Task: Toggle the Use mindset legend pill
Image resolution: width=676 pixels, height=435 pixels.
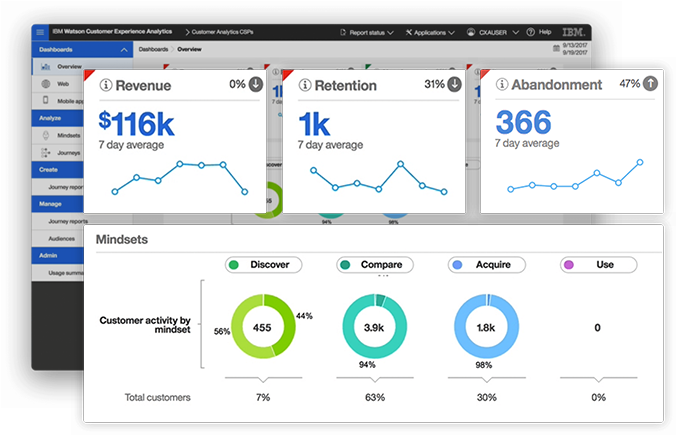Action: pyautogui.click(x=598, y=265)
